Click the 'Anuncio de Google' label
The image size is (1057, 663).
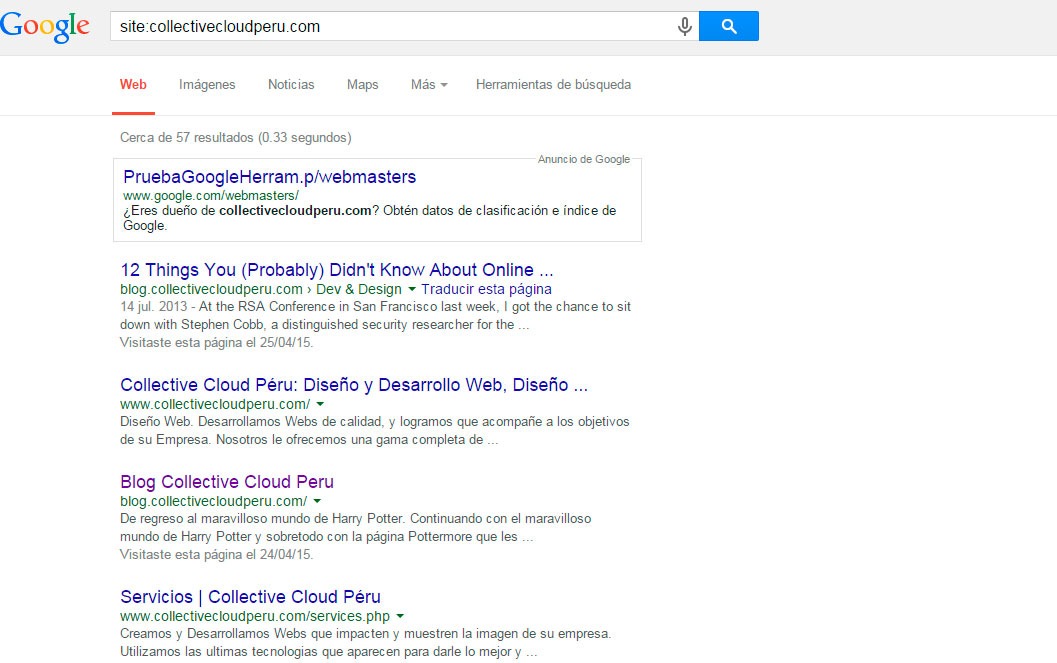tap(584, 159)
